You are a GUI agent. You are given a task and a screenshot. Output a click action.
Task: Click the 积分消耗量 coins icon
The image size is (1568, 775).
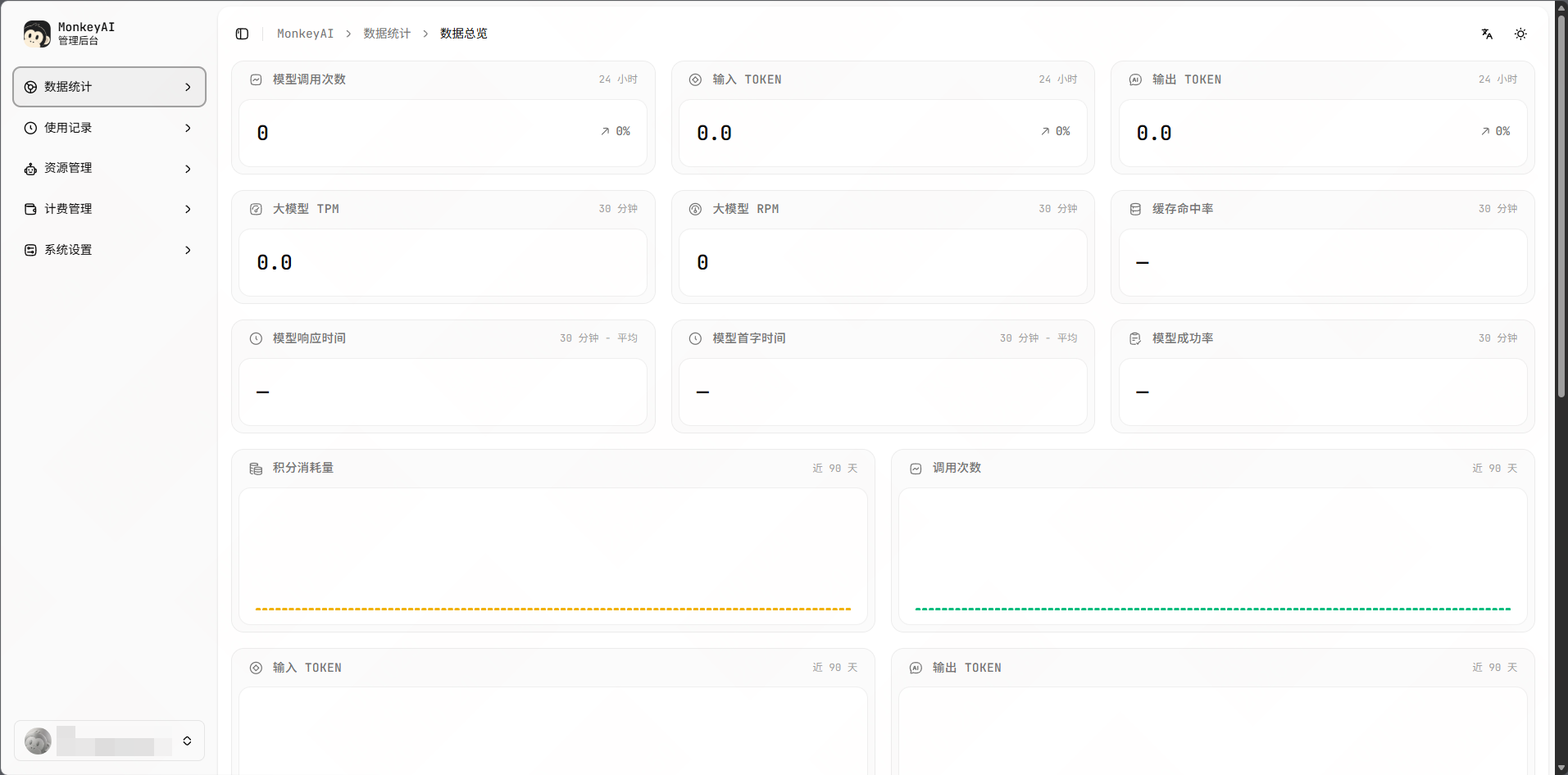tap(256, 469)
